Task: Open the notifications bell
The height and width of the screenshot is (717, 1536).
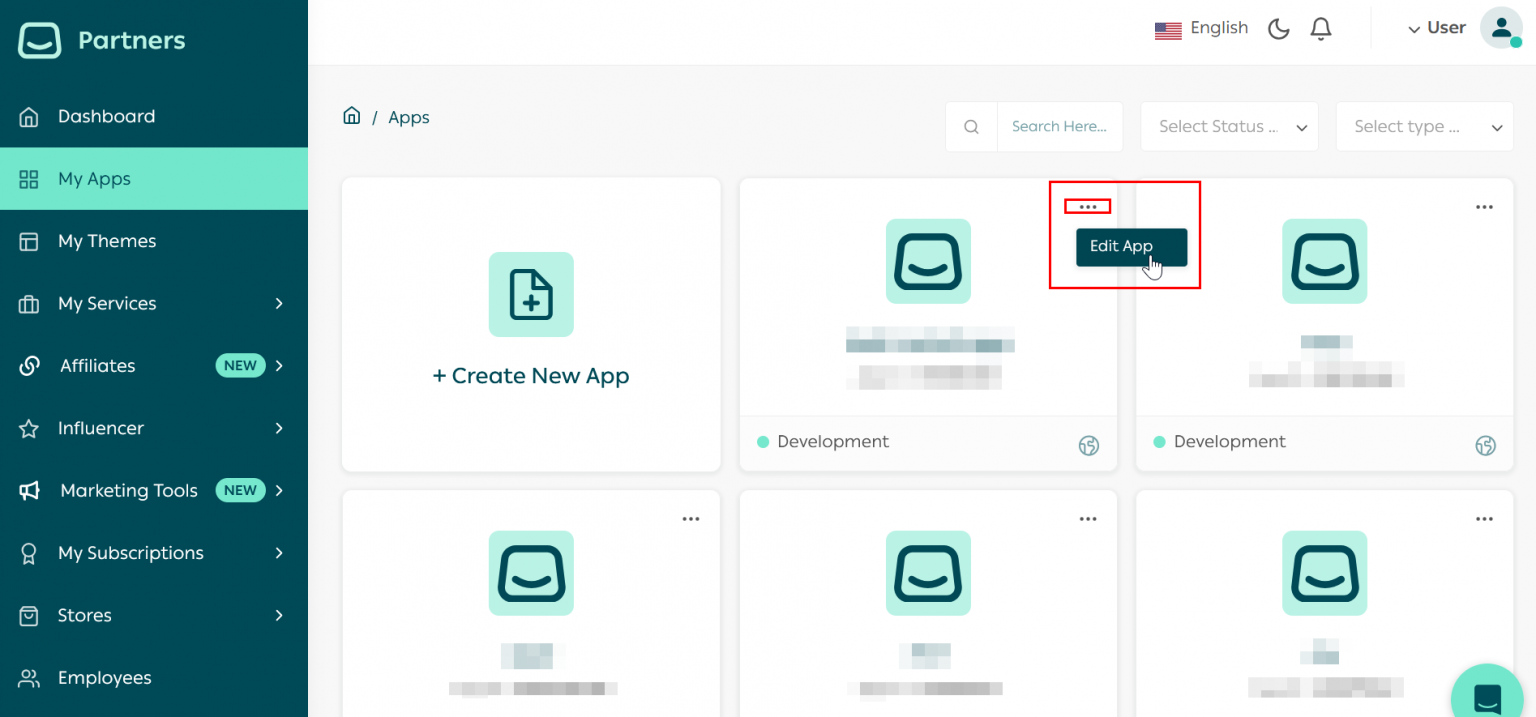Action: 1321,29
